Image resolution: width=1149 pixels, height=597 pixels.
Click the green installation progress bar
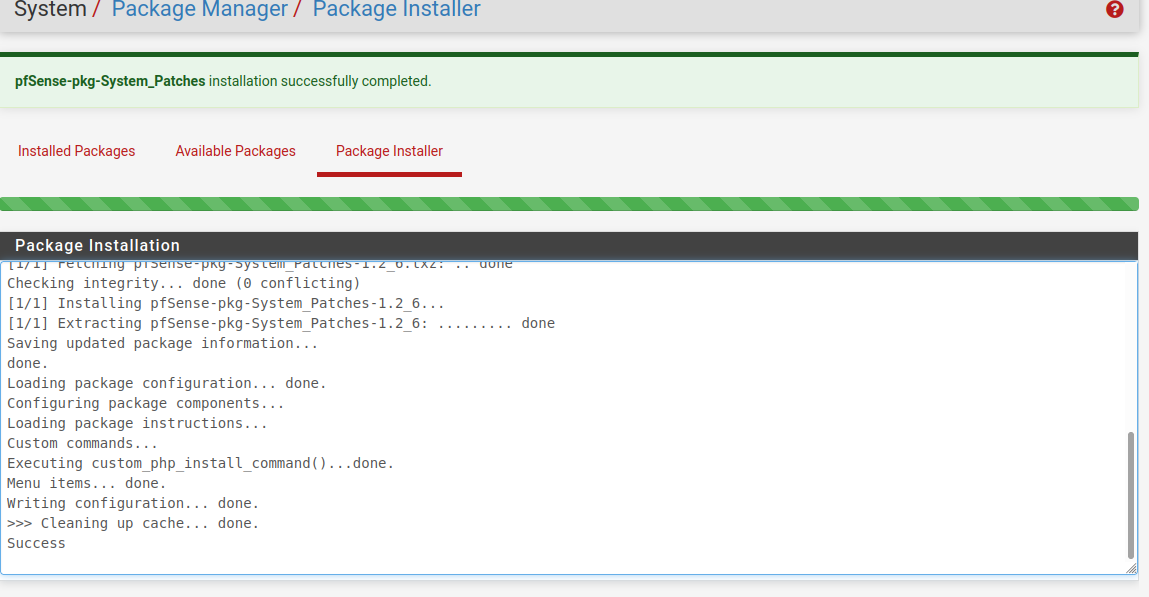[x=569, y=204]
